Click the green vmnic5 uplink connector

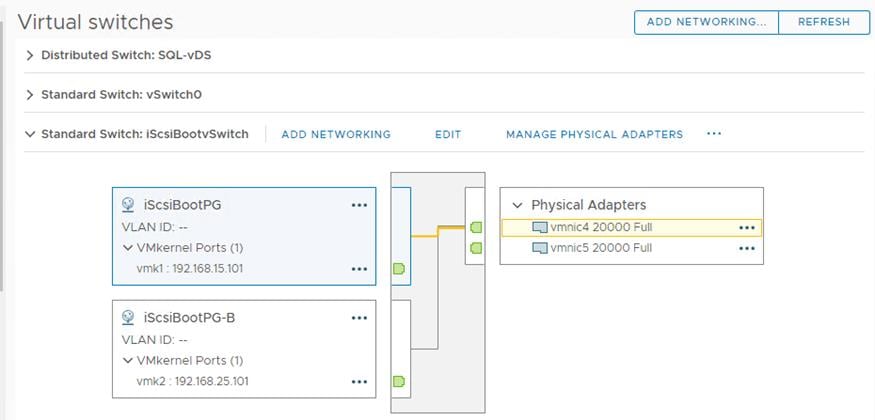(x=476, y=248)
